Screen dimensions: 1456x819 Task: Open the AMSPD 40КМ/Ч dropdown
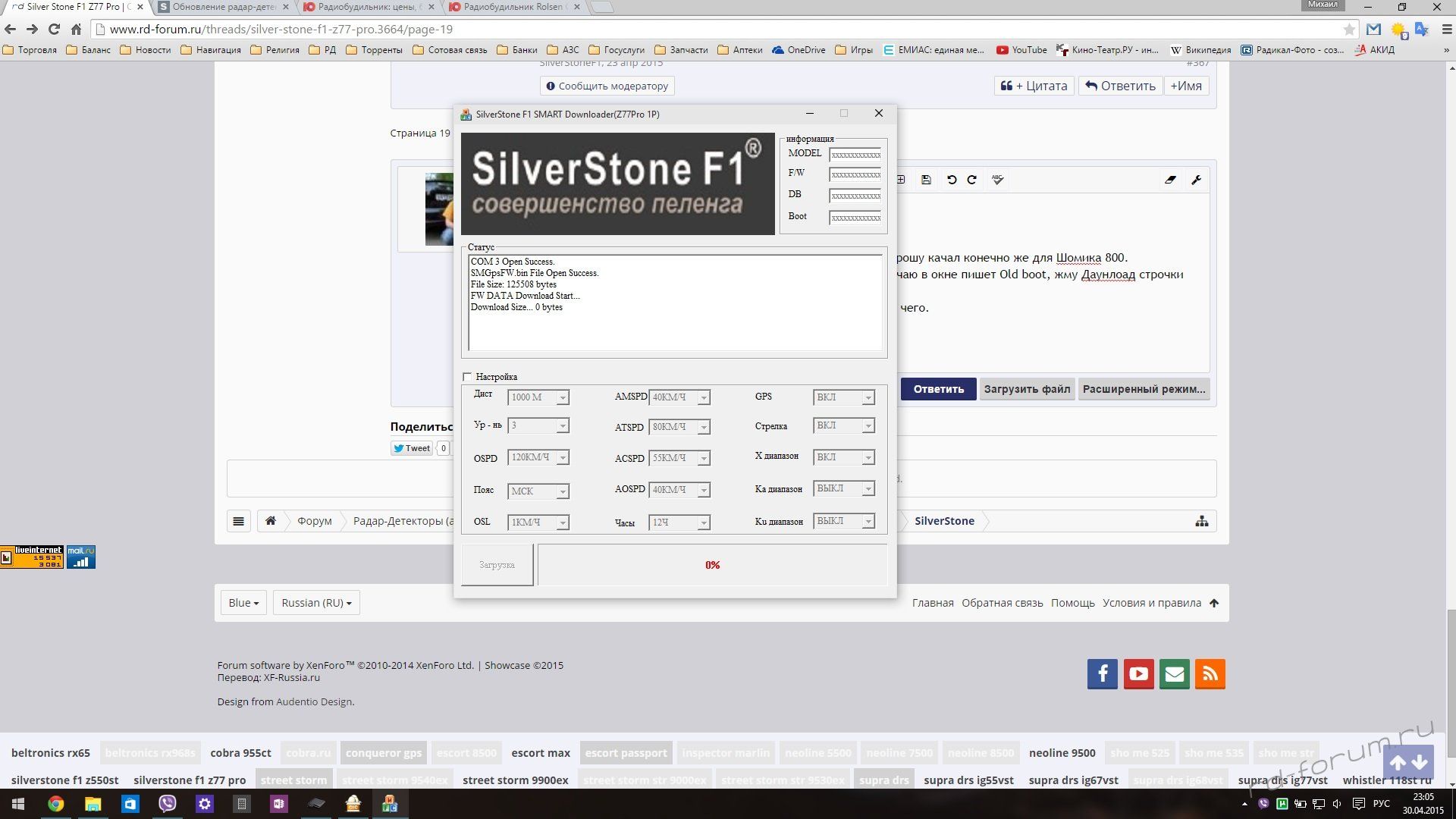click(679, 397)
